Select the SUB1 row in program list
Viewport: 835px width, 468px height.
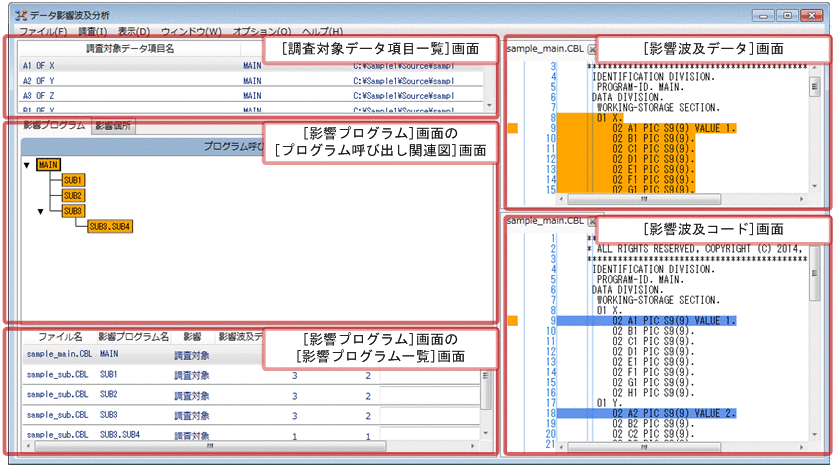click(251, 375)
